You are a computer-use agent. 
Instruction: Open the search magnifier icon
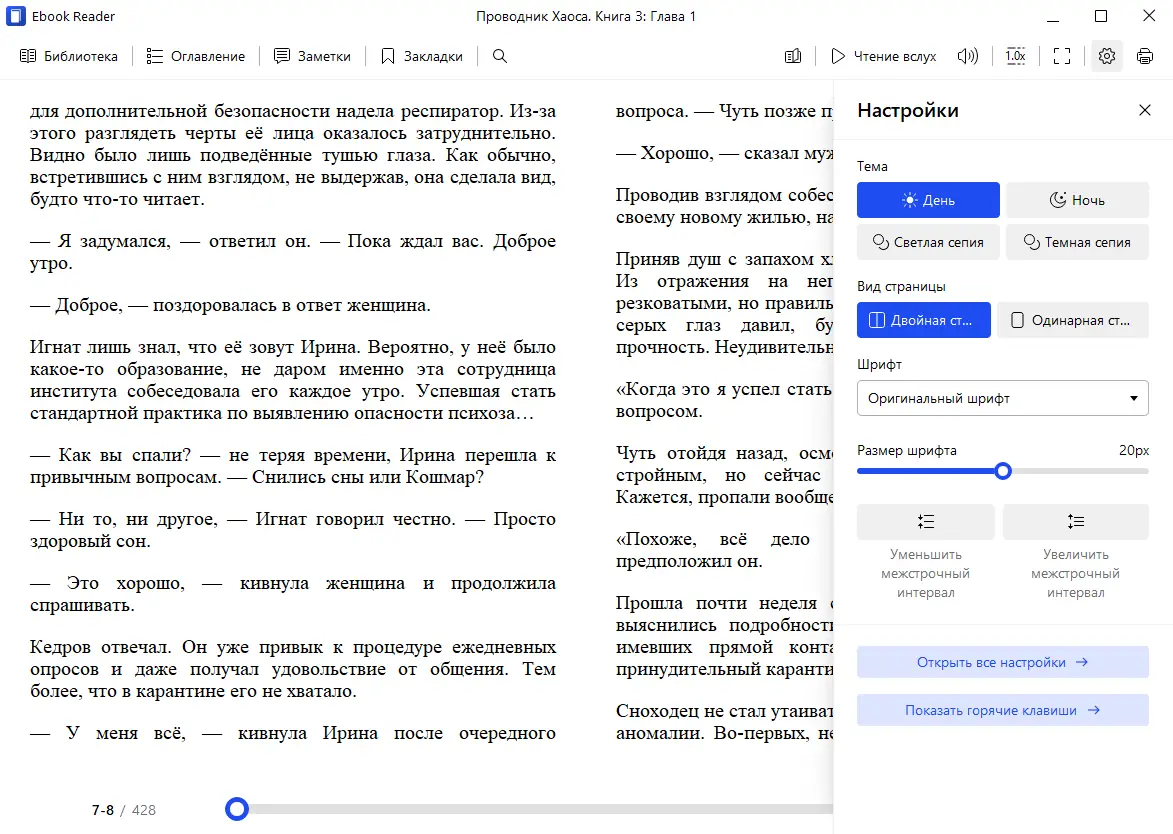500,56
